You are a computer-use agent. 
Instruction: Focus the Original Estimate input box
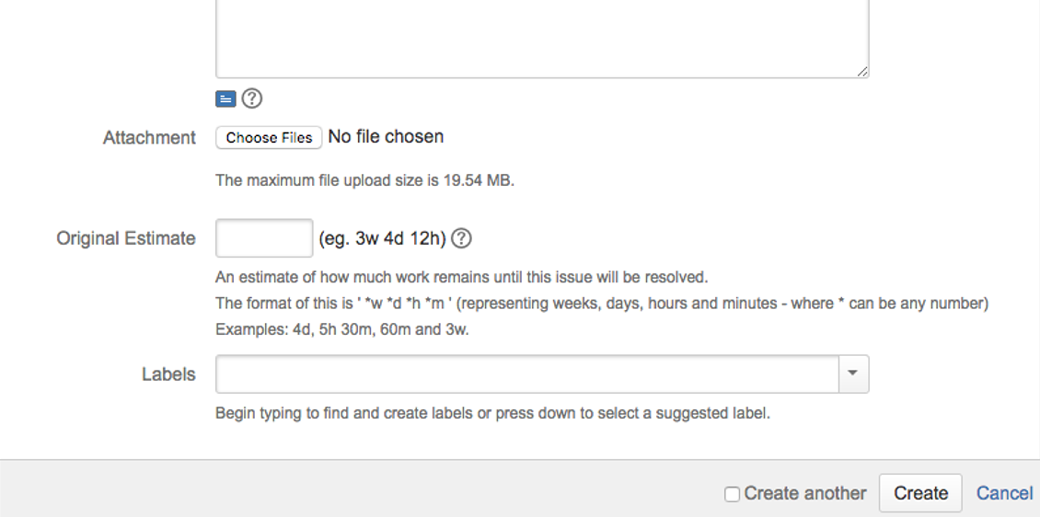click(264, 239)
